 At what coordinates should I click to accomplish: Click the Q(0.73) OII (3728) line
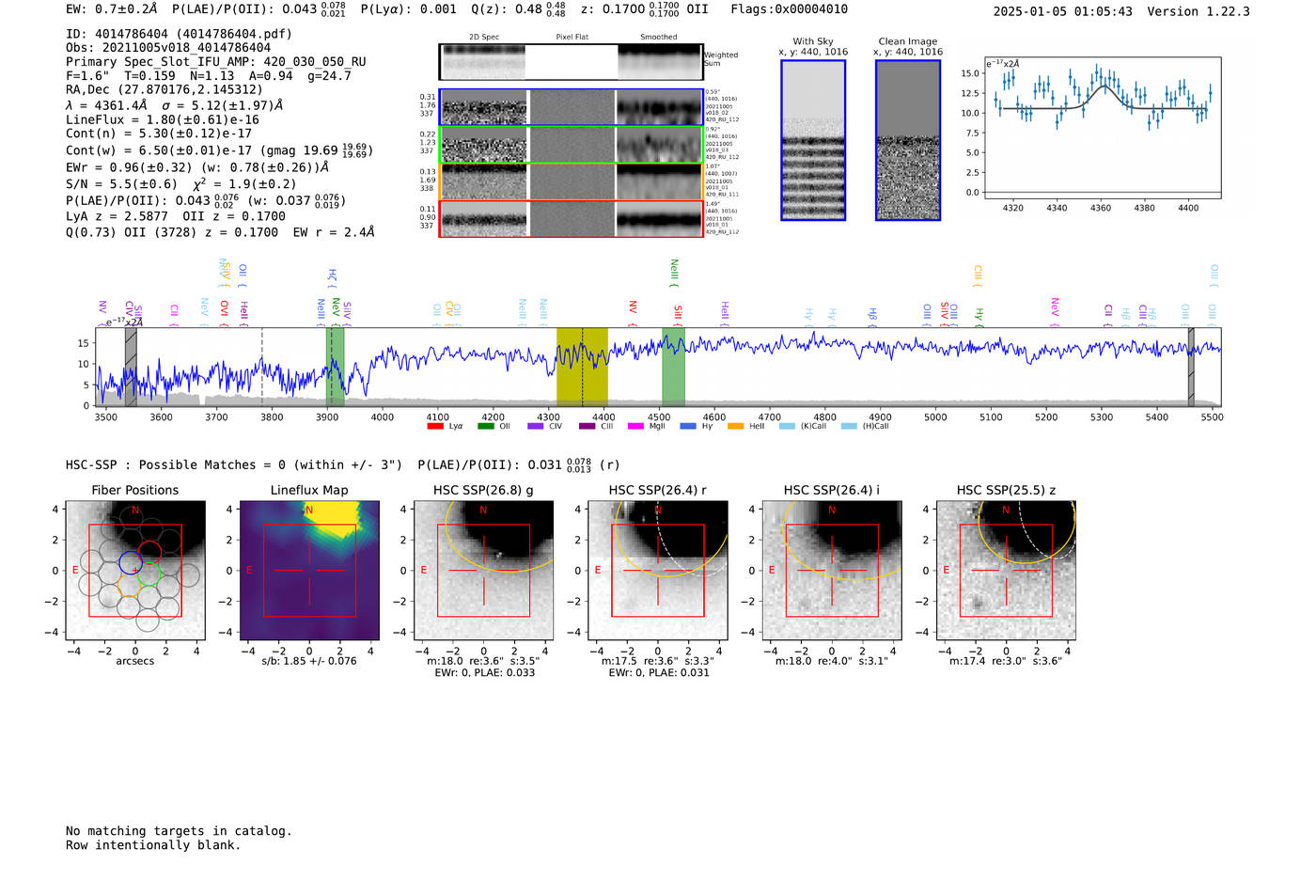[220, 231]
